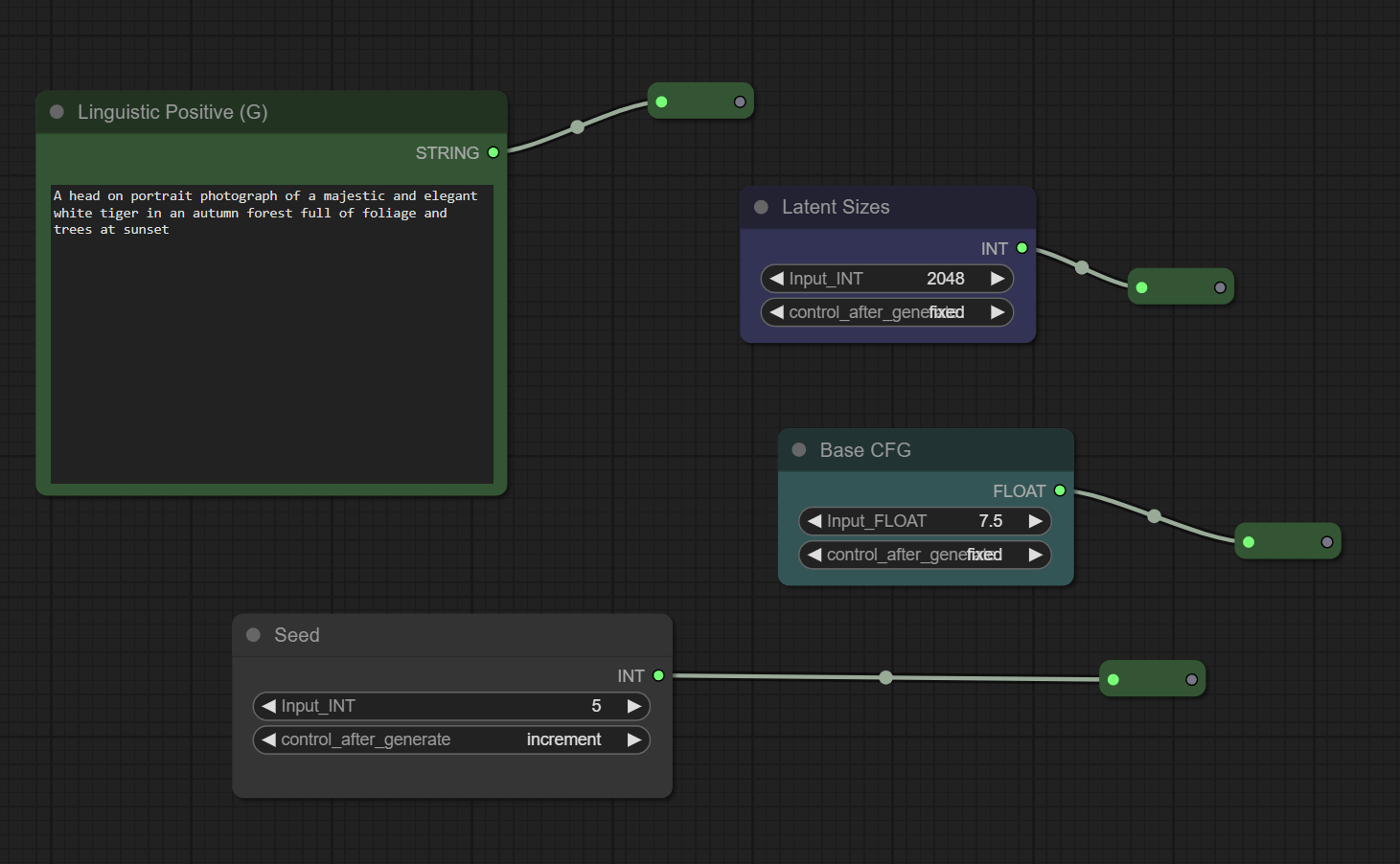Select next control_after_generate option in Seed
Image resolution: width=1400 pixels, height=864 pixels.
633,739
